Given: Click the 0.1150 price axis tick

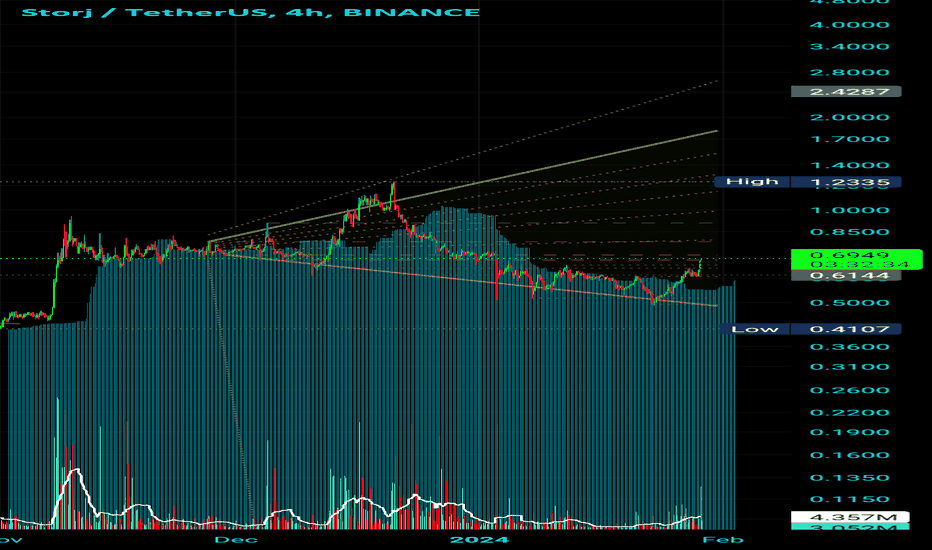Looking at the screenshot, I should [x=849, y=499].
